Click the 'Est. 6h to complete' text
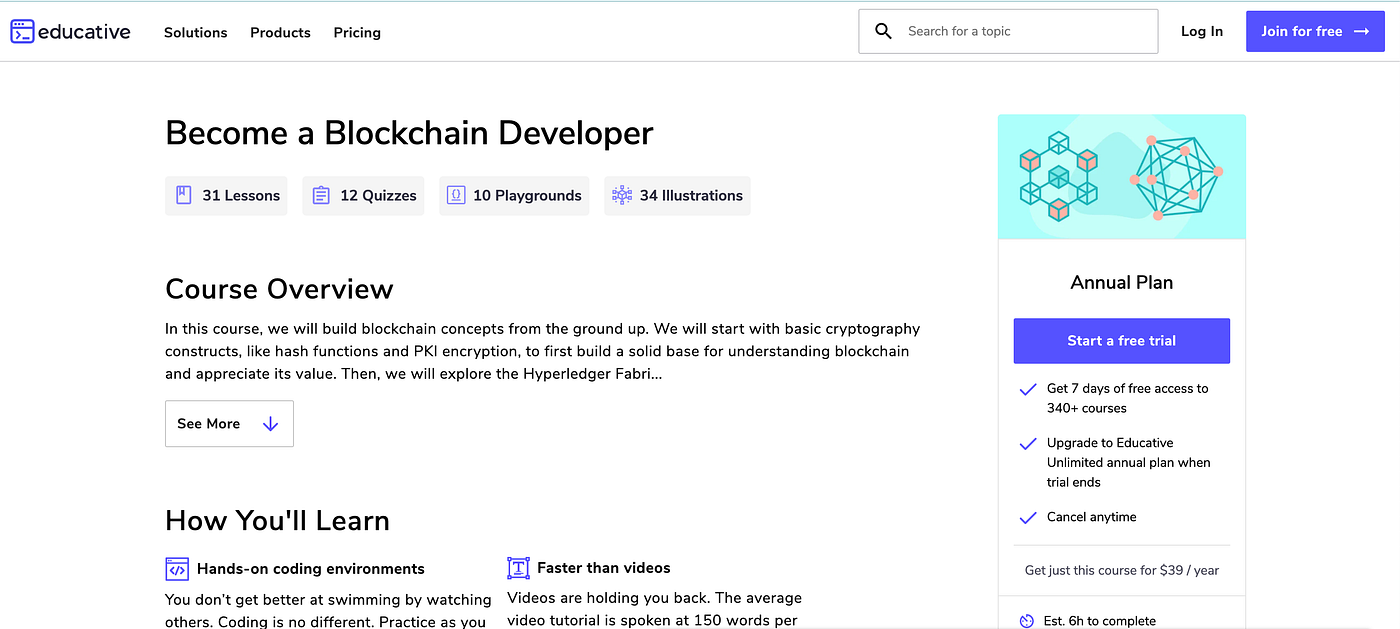Screen dimensions: 1400x629 coord(1099,621)
